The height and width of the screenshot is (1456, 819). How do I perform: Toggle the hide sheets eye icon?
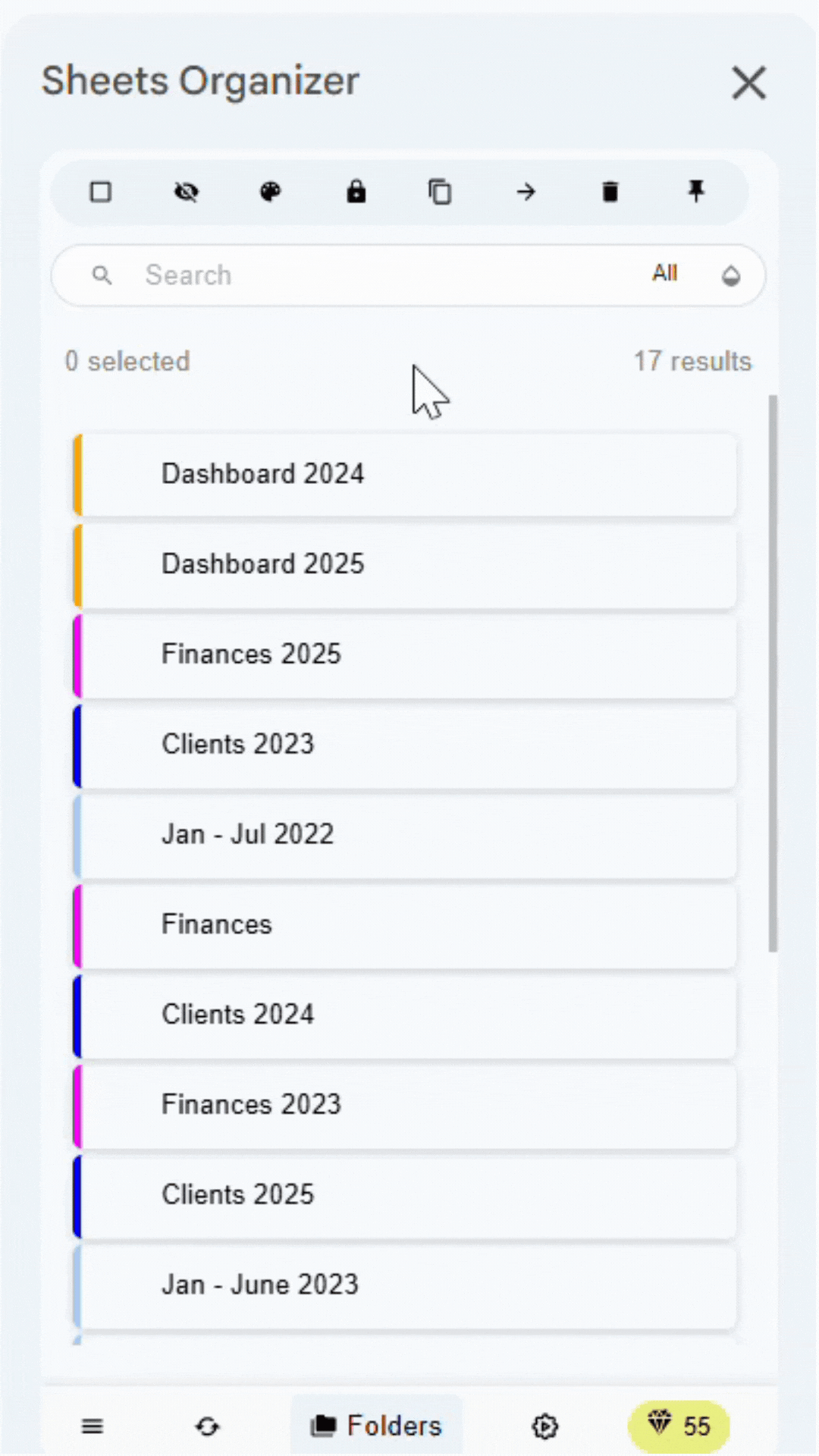186,192
